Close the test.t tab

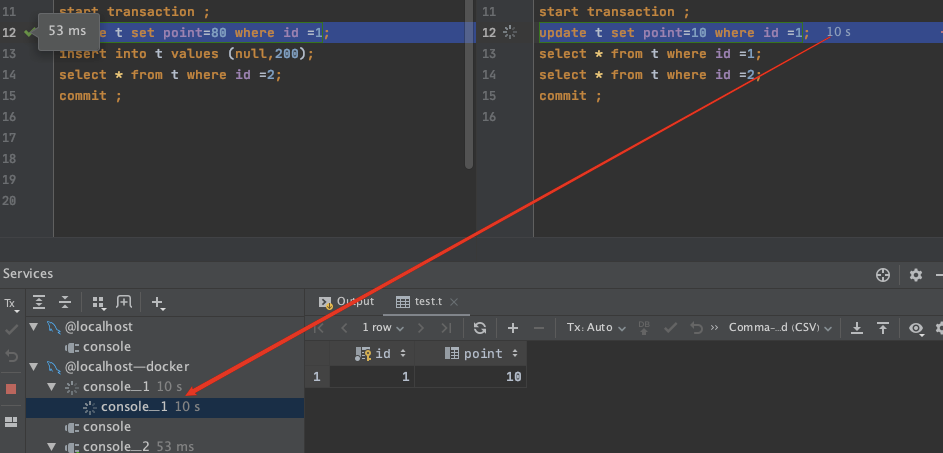tap(454, 301)
